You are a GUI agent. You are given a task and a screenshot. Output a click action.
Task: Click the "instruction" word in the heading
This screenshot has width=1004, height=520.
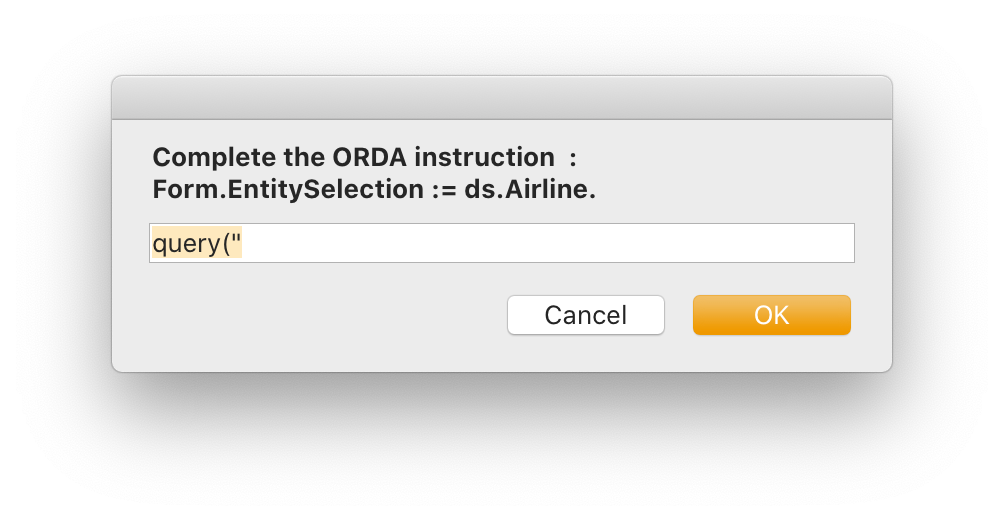484,157
